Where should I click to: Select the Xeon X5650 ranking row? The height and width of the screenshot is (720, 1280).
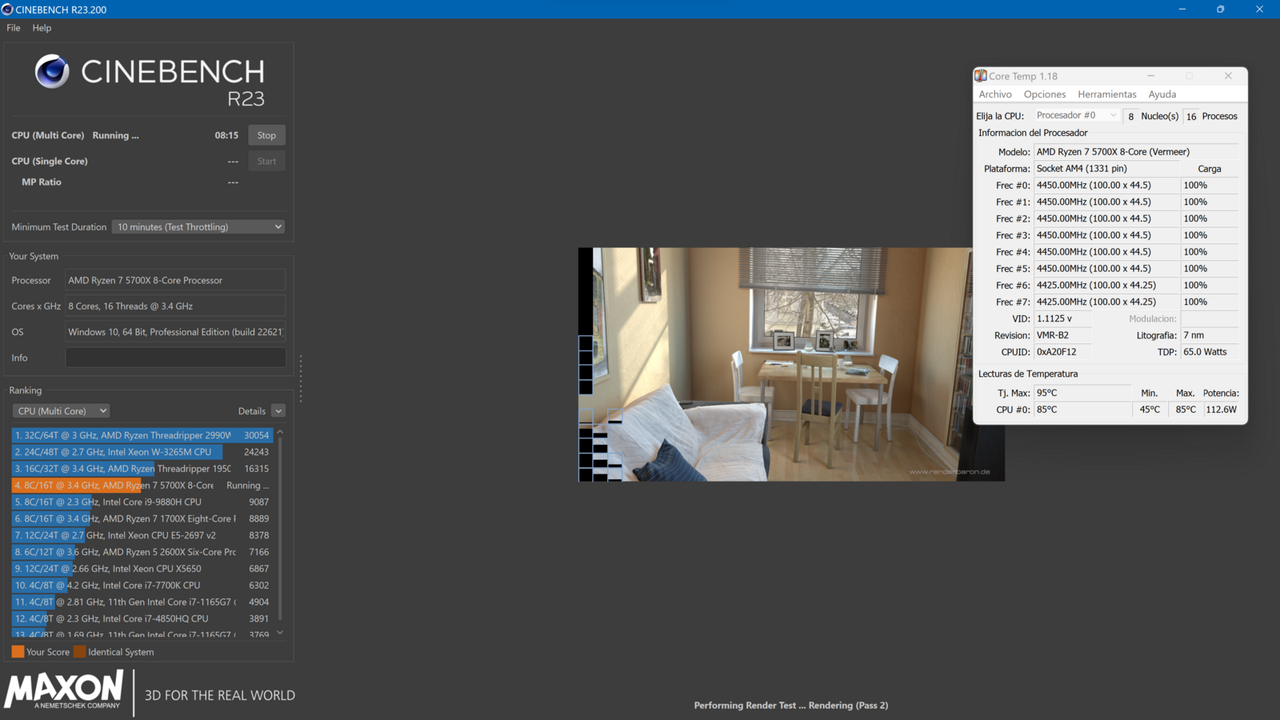pos(141,569)
